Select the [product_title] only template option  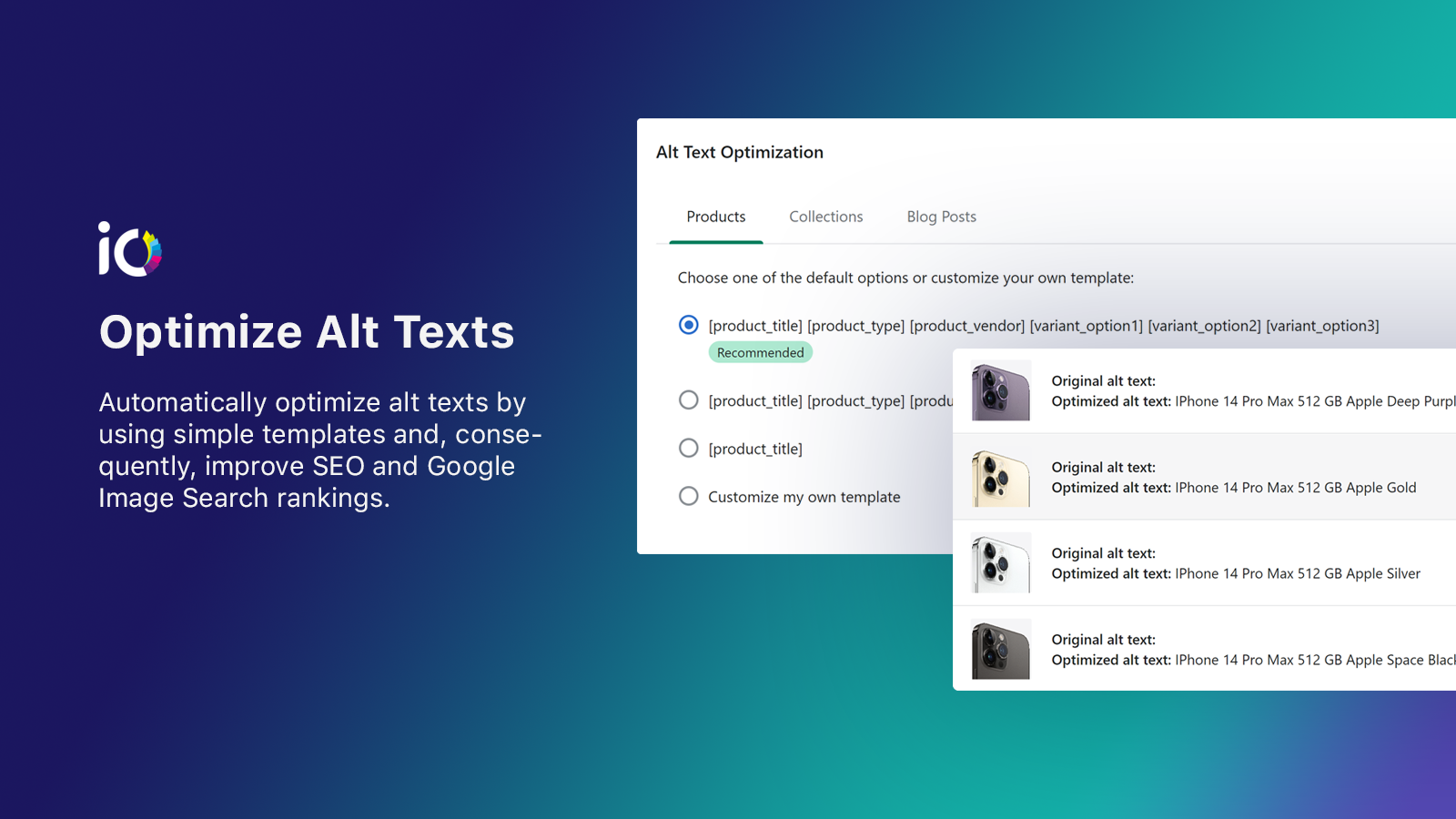pos(688,448)
